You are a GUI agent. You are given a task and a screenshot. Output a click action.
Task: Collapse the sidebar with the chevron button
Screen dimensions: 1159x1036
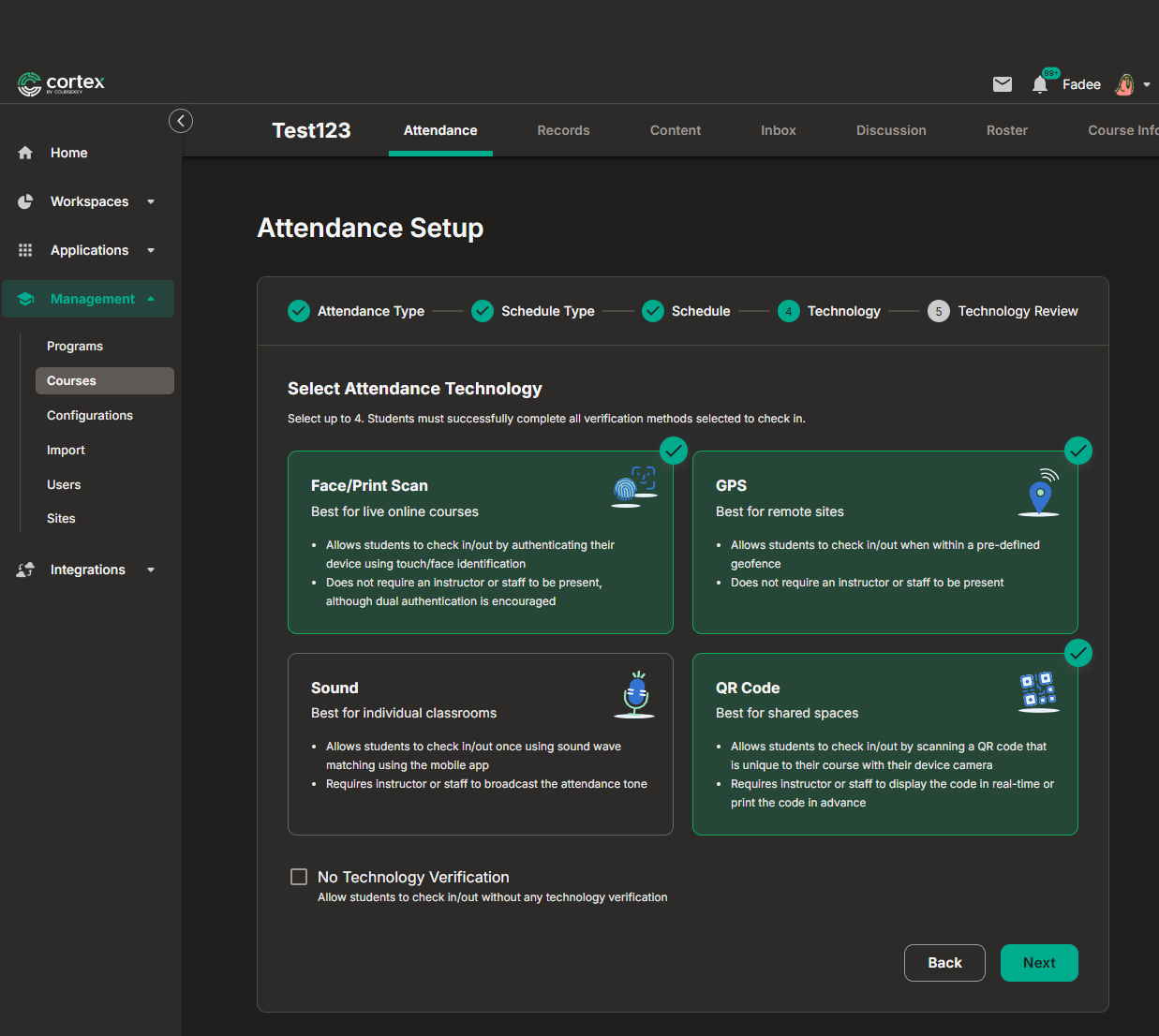181,121
